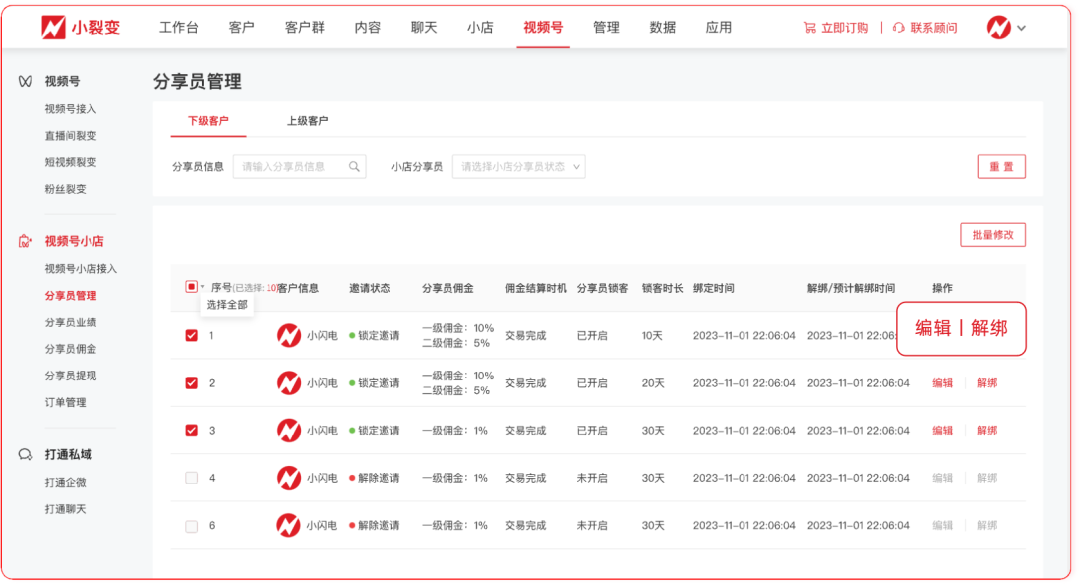Click the 视频号小店 pencil icon in sidebar
This screenshot has height=585, width=1080.
24,241
